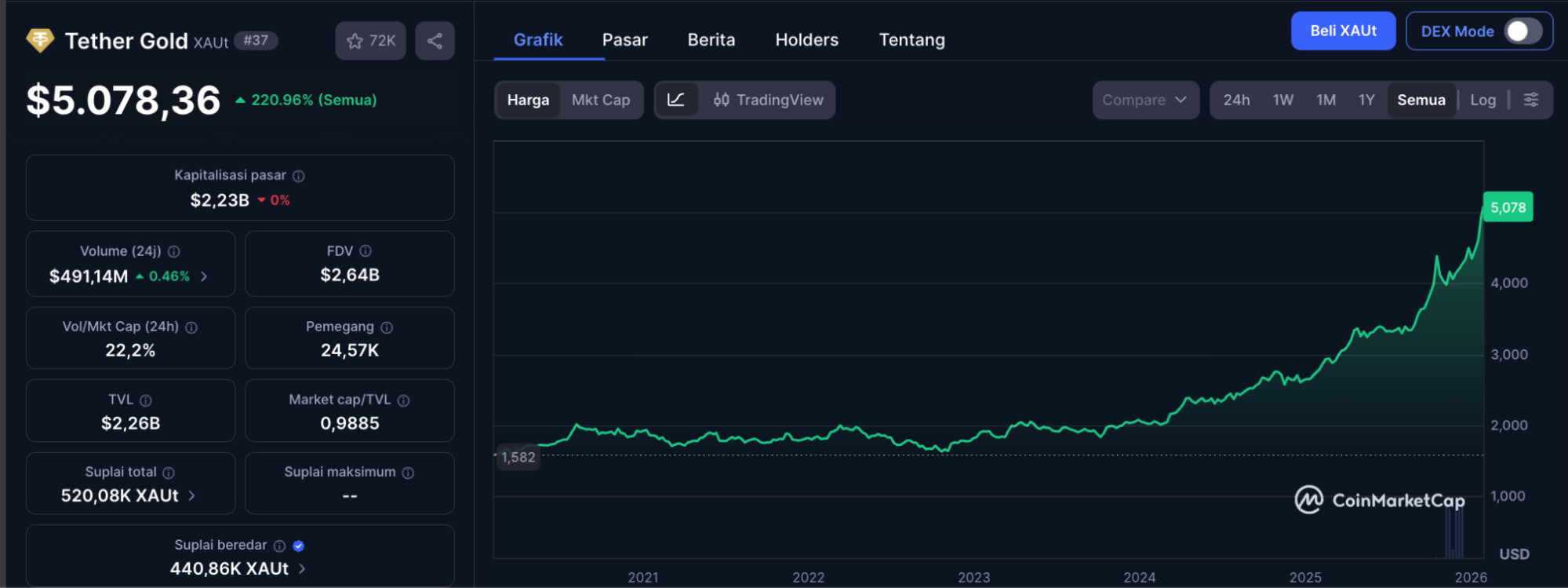The height and width of the screenshot is (588, 1568).
Task: Open the Compare dropdown
Action: 1145,100
